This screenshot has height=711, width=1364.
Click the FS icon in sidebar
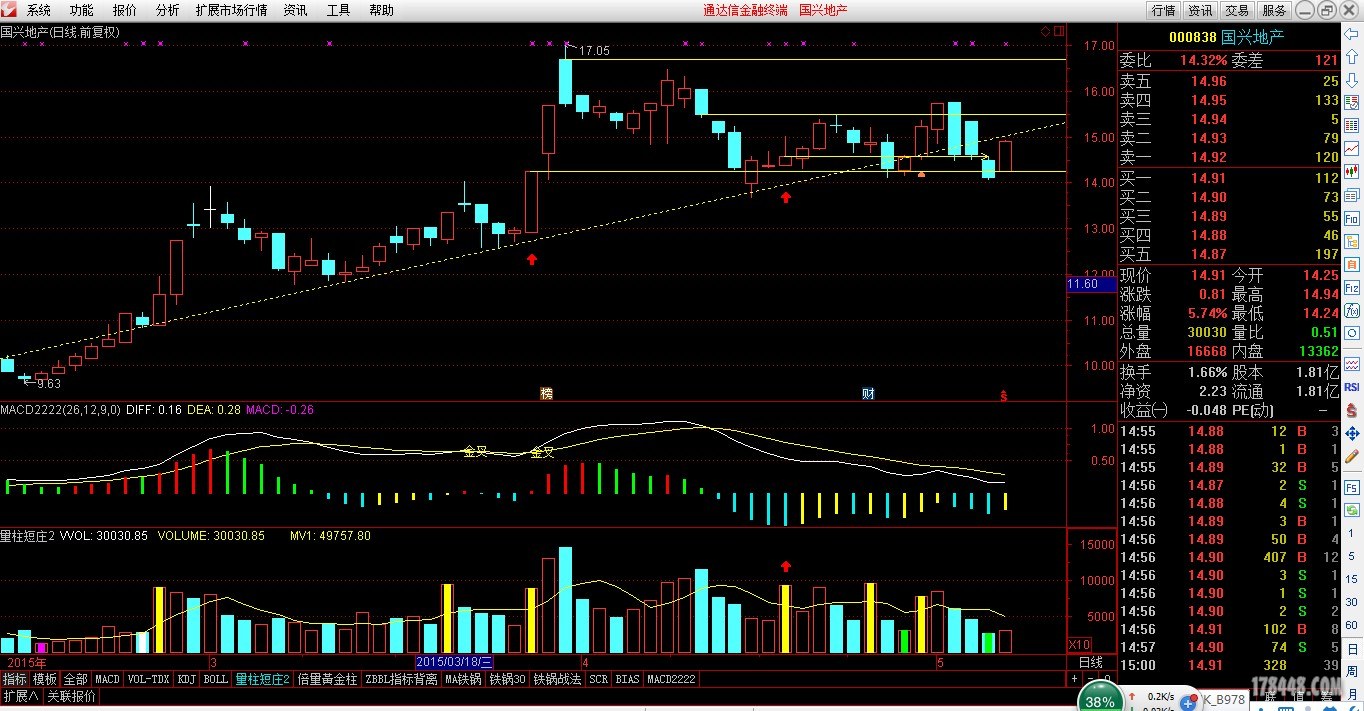coord(1351,487)
